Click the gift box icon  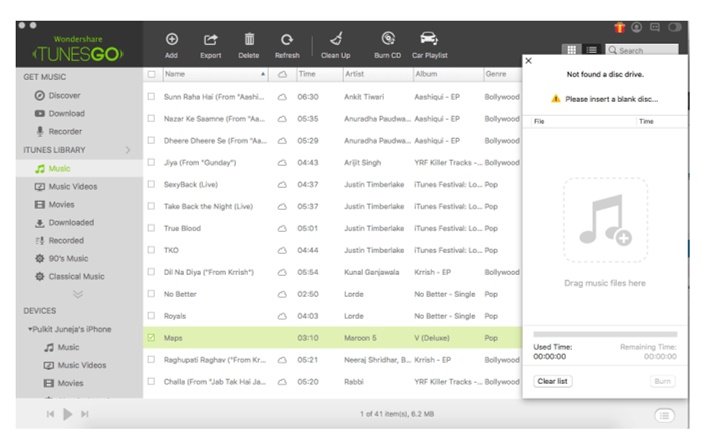[619, 28]
